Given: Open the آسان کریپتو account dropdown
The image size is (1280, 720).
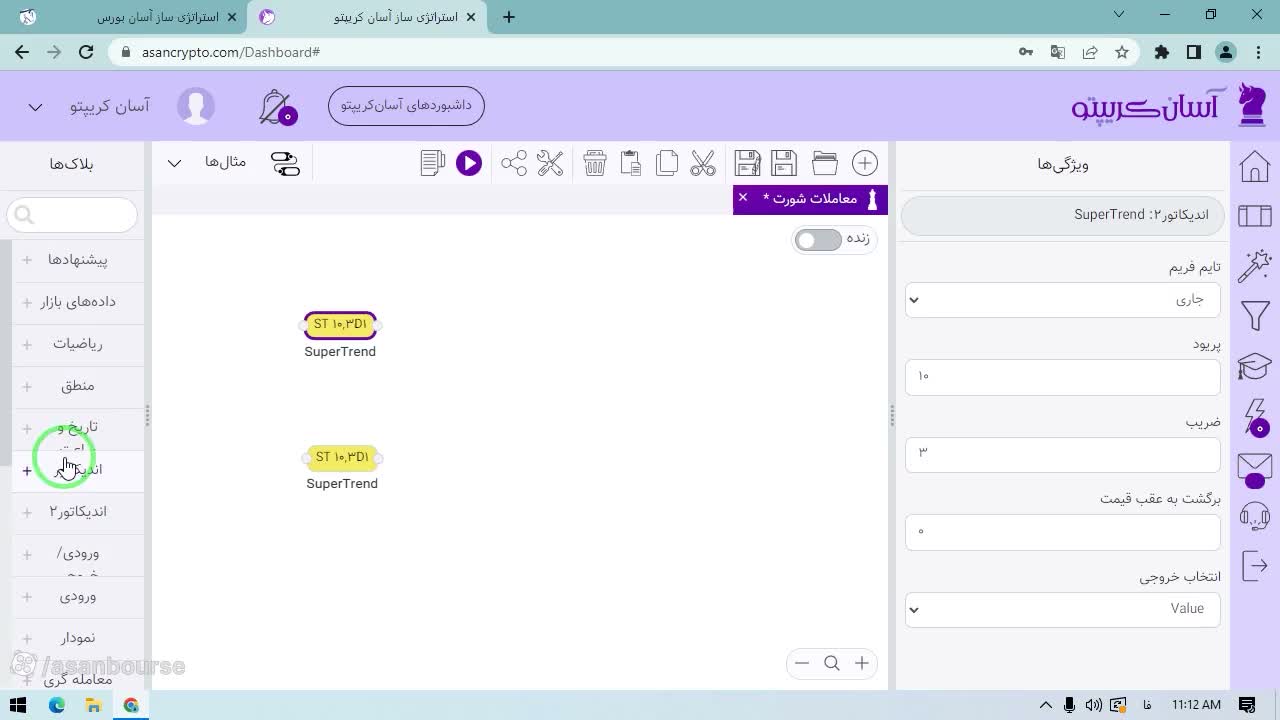Looking at the screenshot, I should (x=88, y=106).
